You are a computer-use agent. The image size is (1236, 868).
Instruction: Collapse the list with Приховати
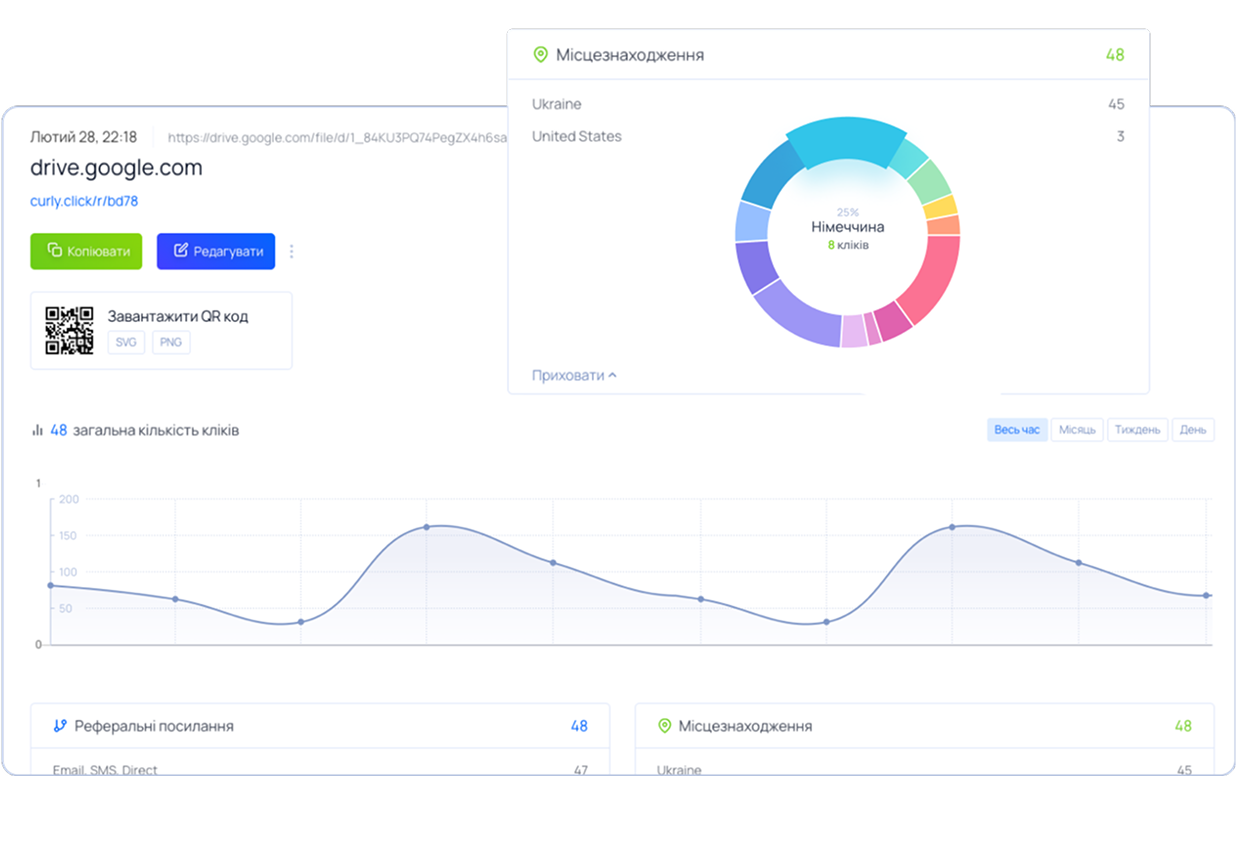[x=574, y=375]
